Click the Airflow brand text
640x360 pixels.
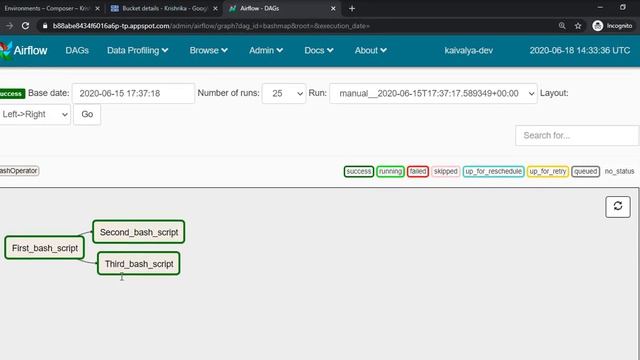[x=30, y=50]
